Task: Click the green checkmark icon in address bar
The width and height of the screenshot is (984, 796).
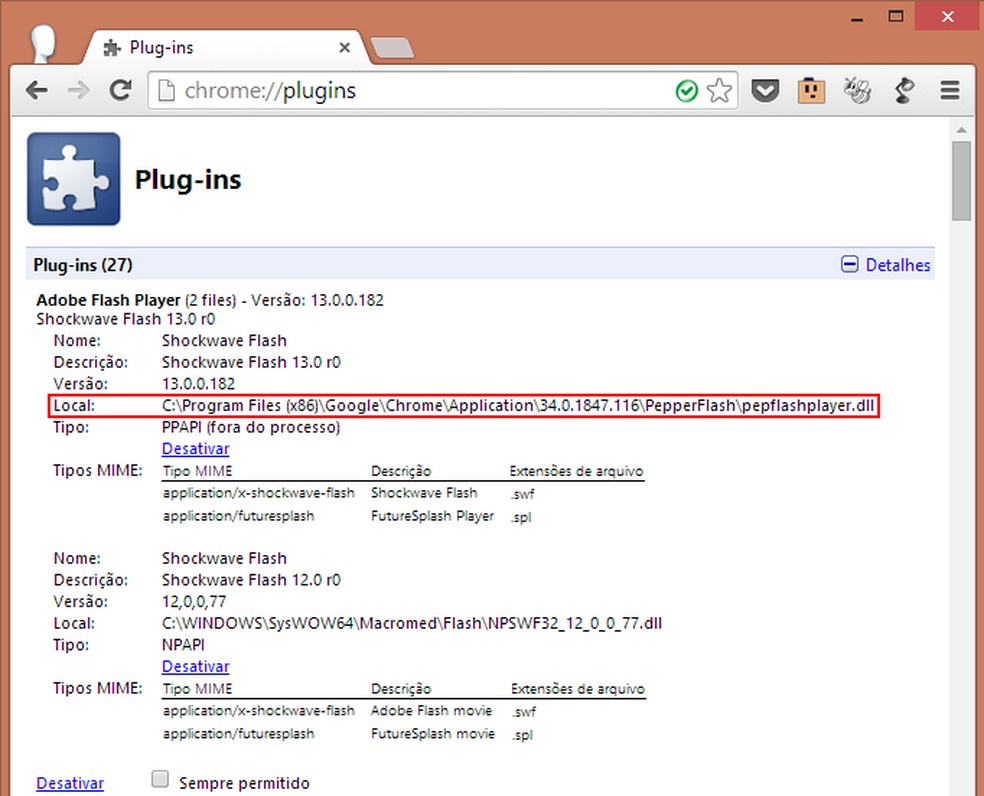Action: coord(686,91)
